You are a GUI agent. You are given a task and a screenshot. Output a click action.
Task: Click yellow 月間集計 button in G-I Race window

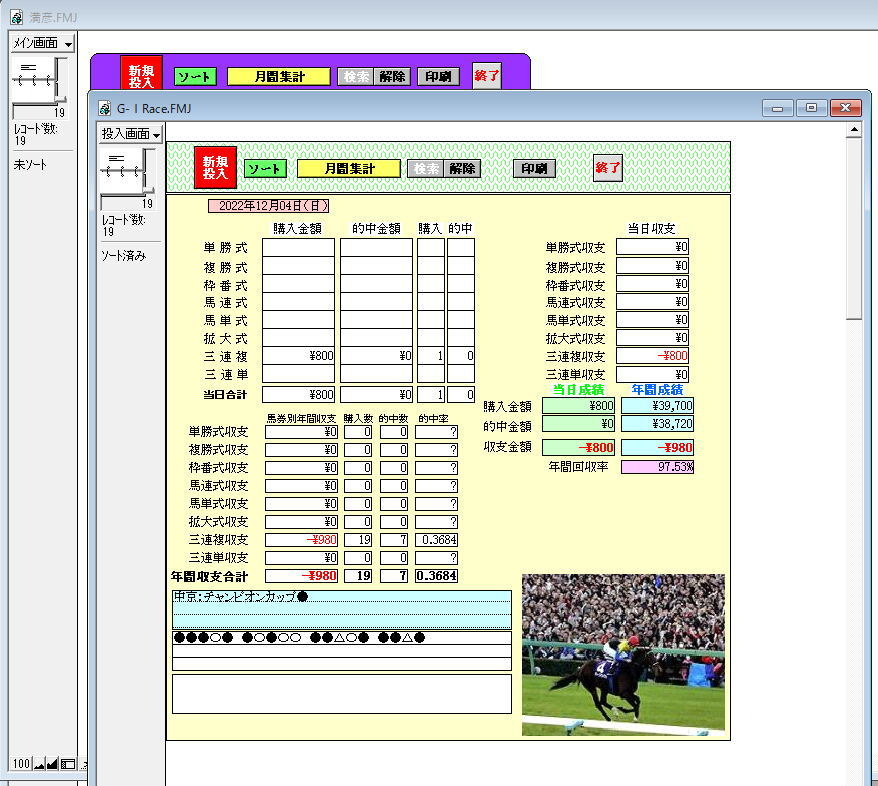click(349, 169)
